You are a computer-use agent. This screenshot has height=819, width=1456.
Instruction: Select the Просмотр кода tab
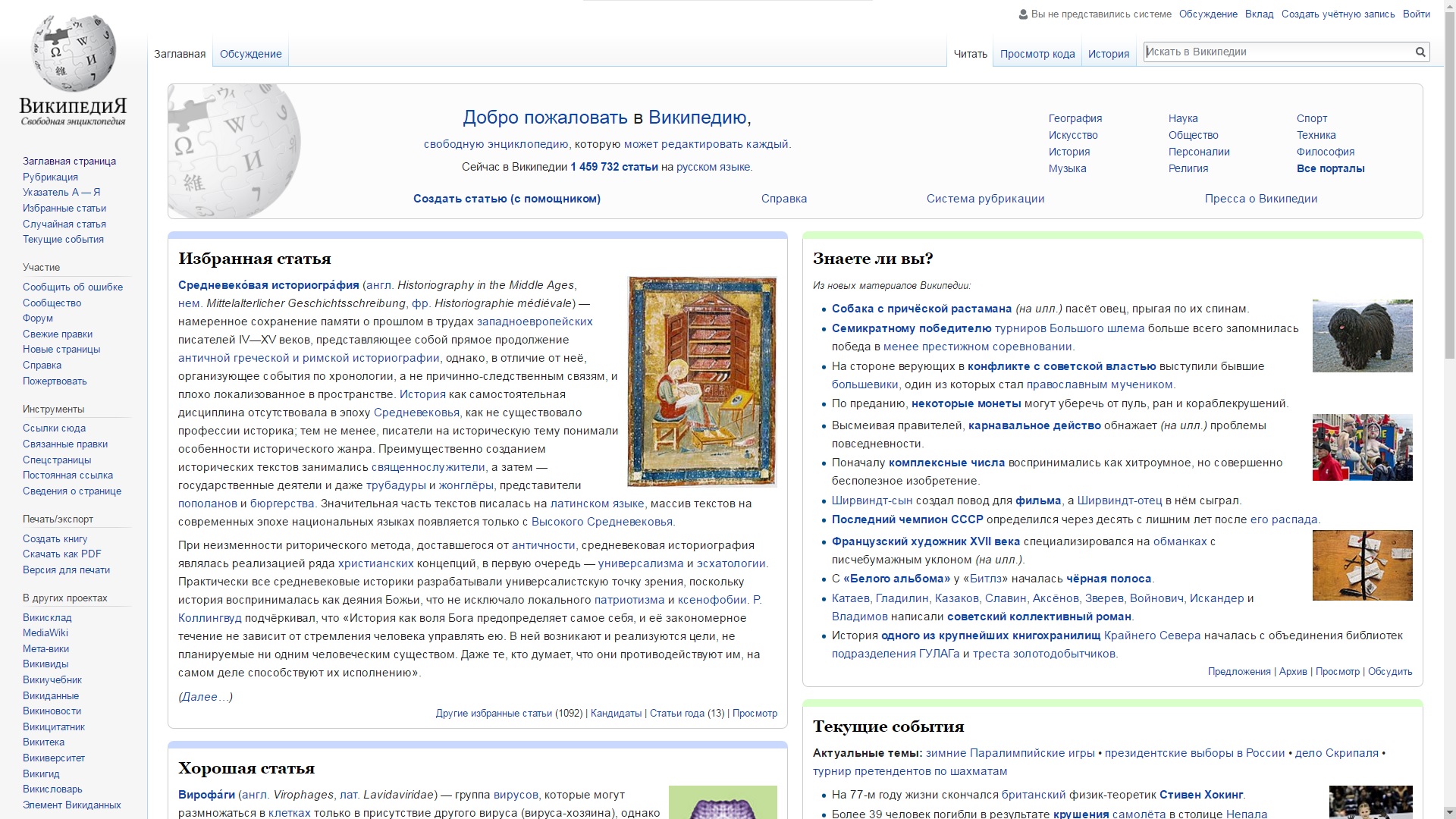pos(1037,54)
